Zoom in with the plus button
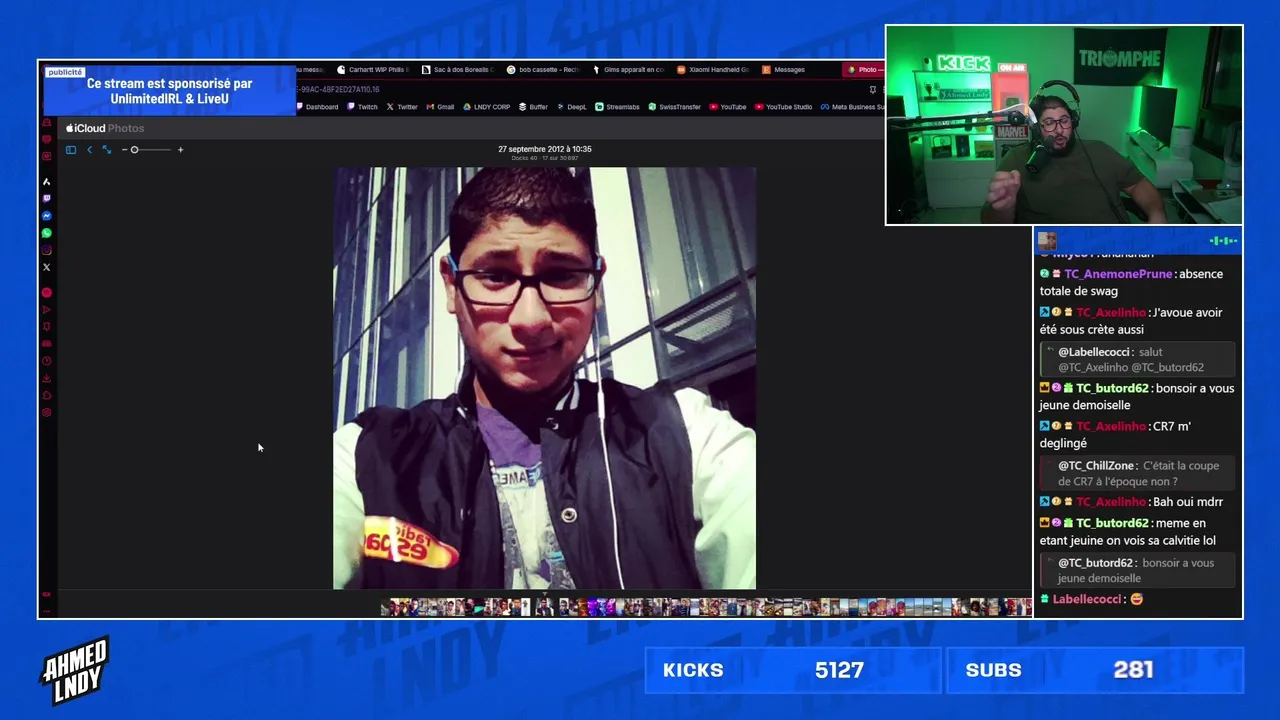The width and height of the screenshot is (1280, 720). (180, 150)
